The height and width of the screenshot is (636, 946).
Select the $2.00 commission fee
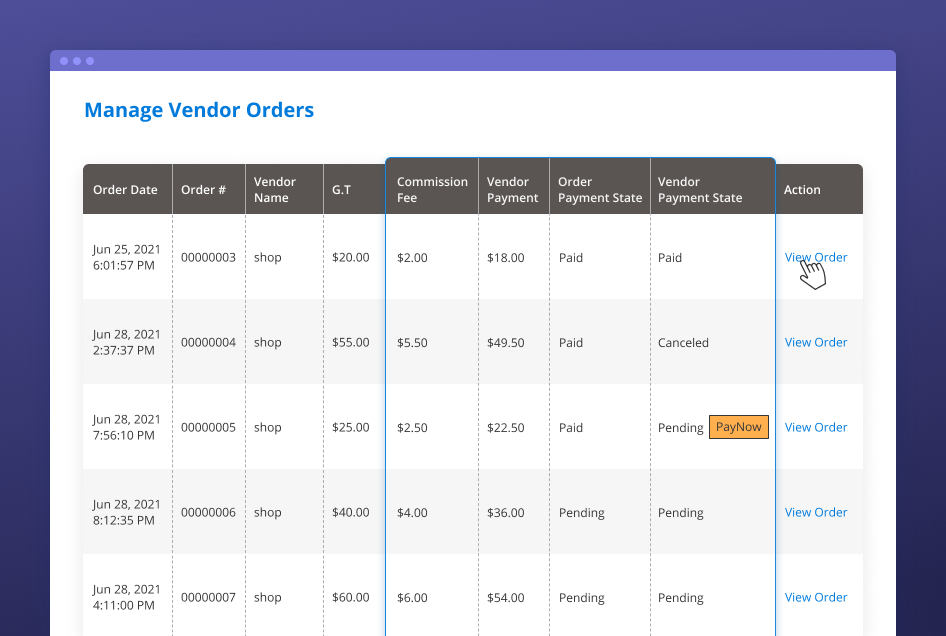pyautogui.click(x=412, y=258)
